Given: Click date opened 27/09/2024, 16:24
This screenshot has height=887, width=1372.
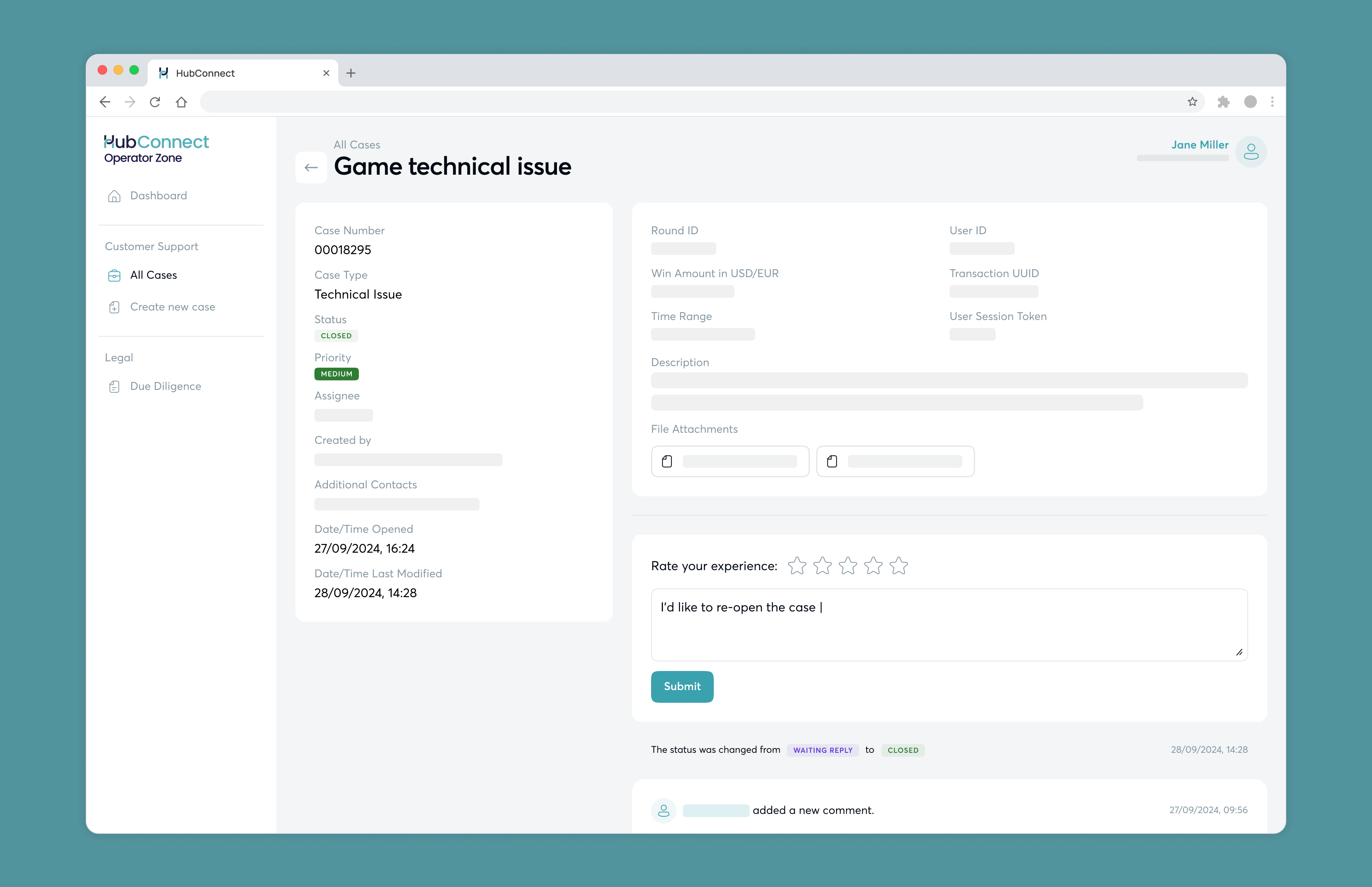Looking at the screenshot, I should 364,549.
